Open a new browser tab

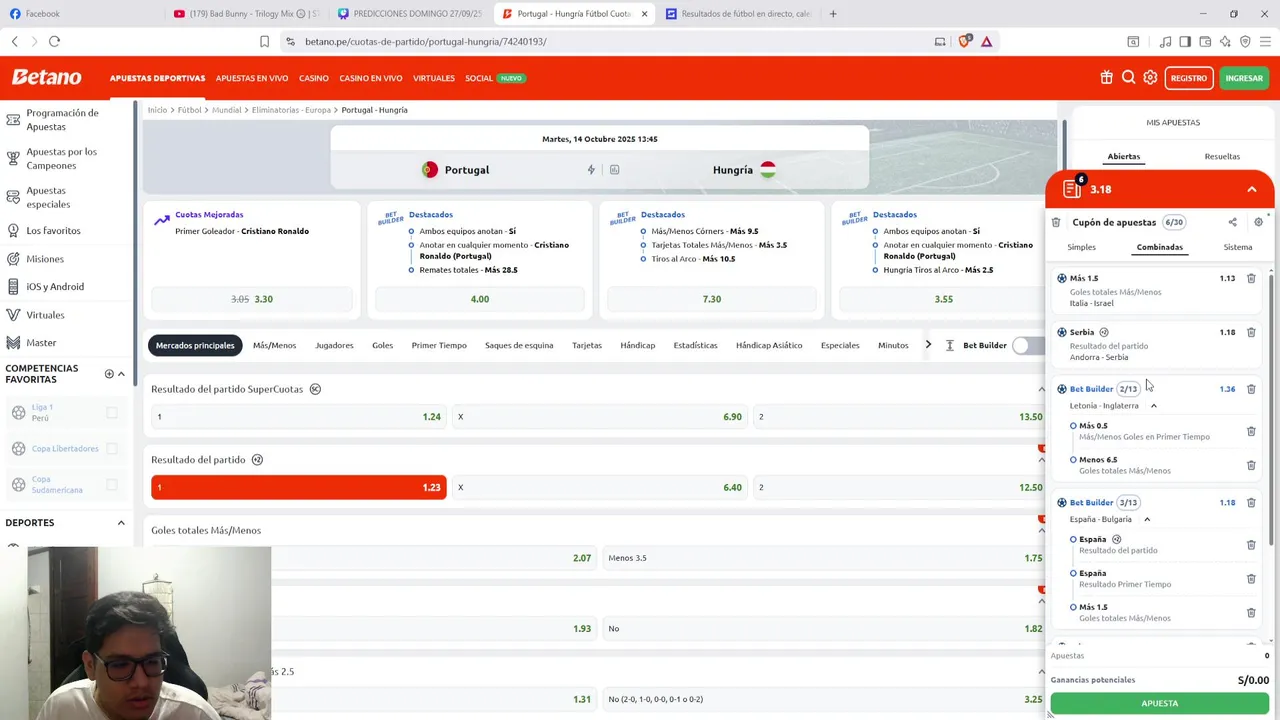[x=833, y=14]
